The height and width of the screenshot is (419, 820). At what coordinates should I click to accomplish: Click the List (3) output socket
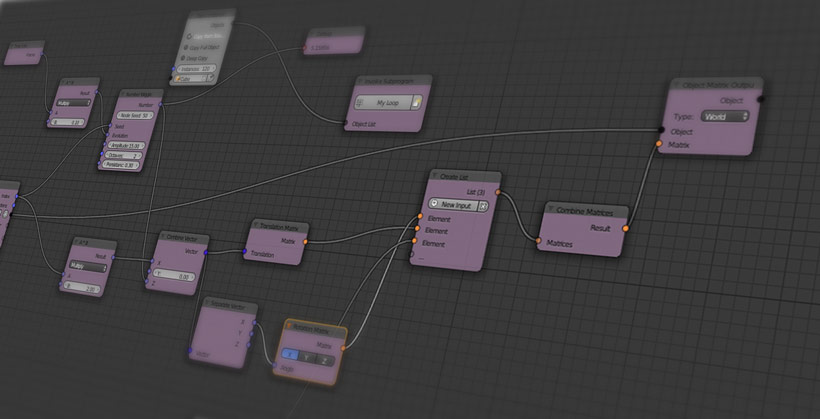498,192
